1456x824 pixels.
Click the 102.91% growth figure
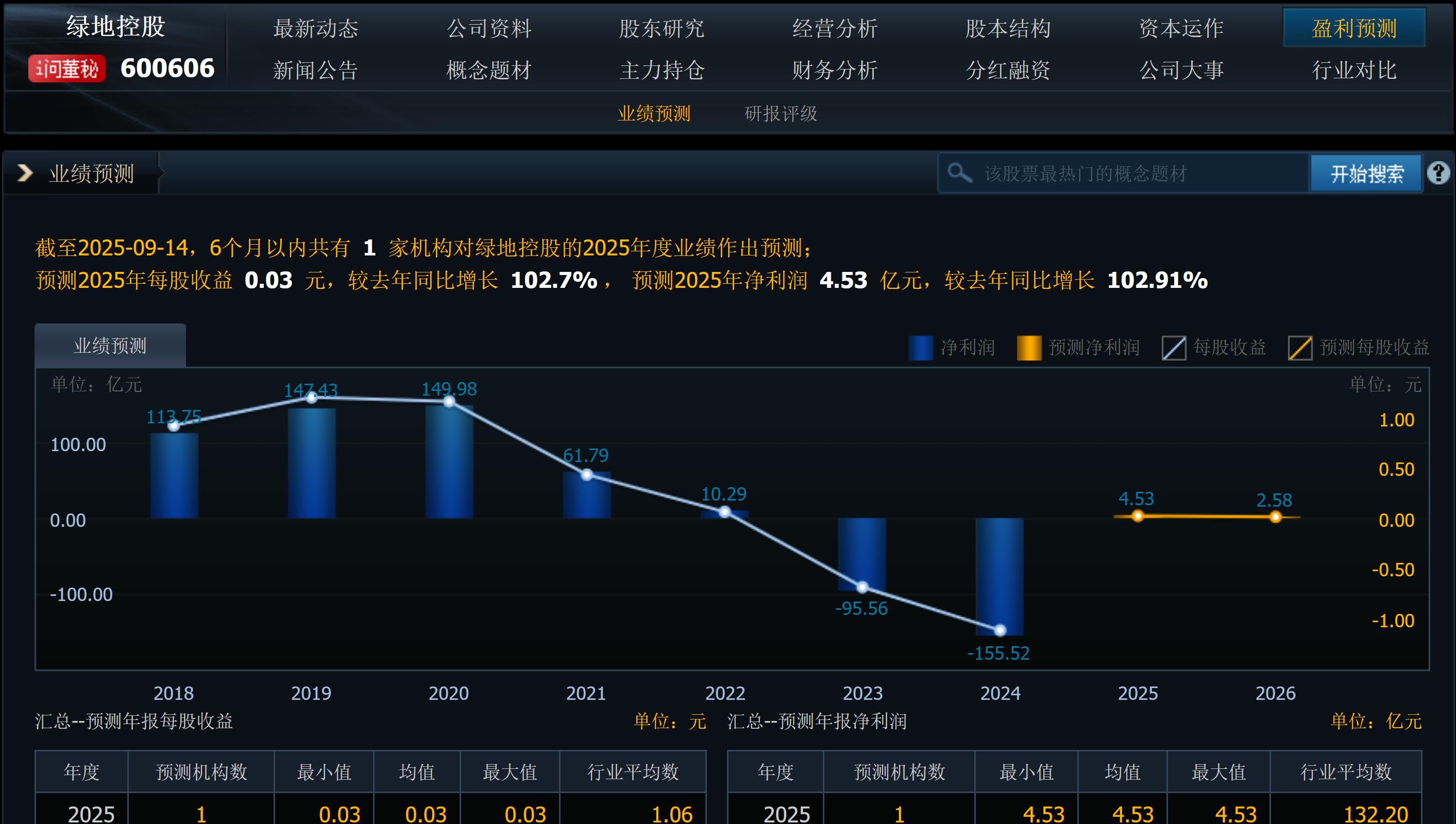point(1157,280)
